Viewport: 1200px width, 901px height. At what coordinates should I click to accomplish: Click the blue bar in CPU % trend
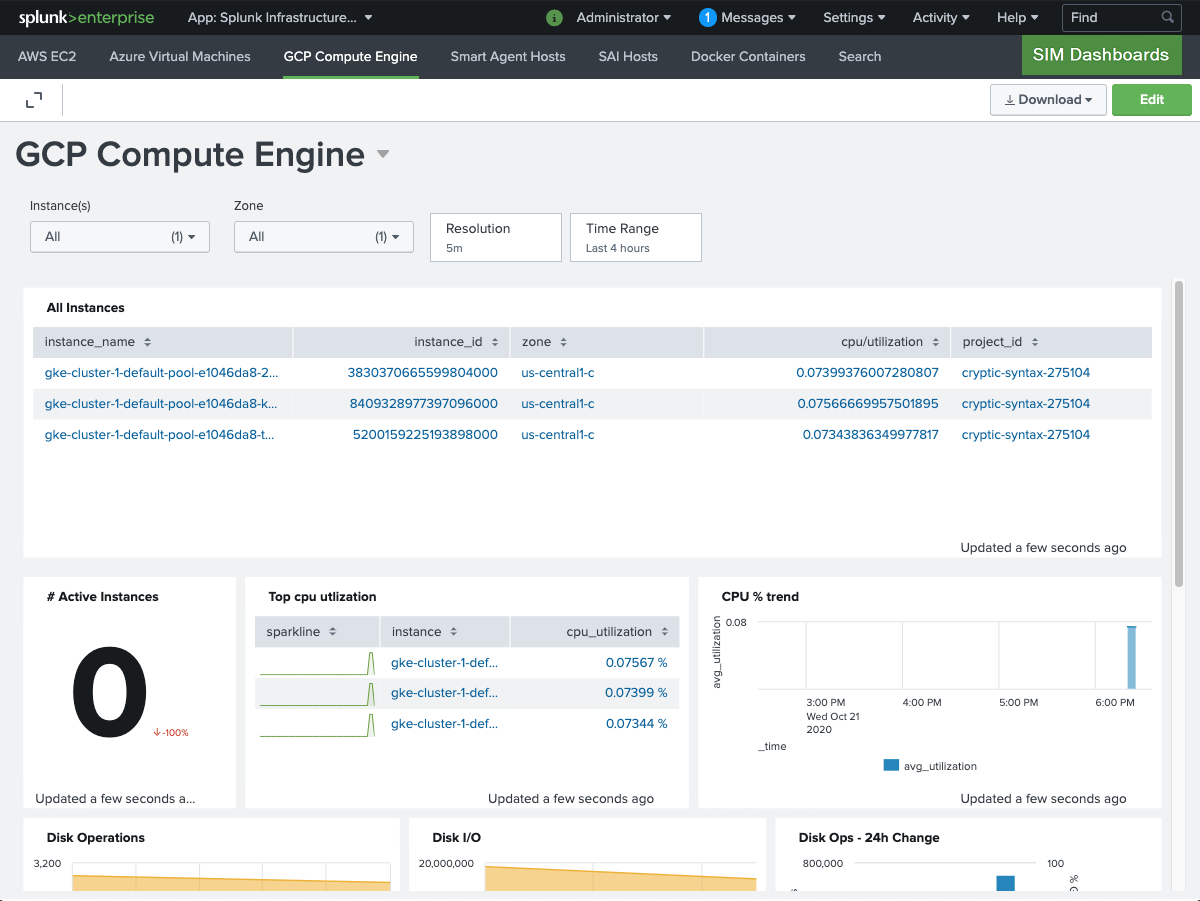(x=1132, y=657)
